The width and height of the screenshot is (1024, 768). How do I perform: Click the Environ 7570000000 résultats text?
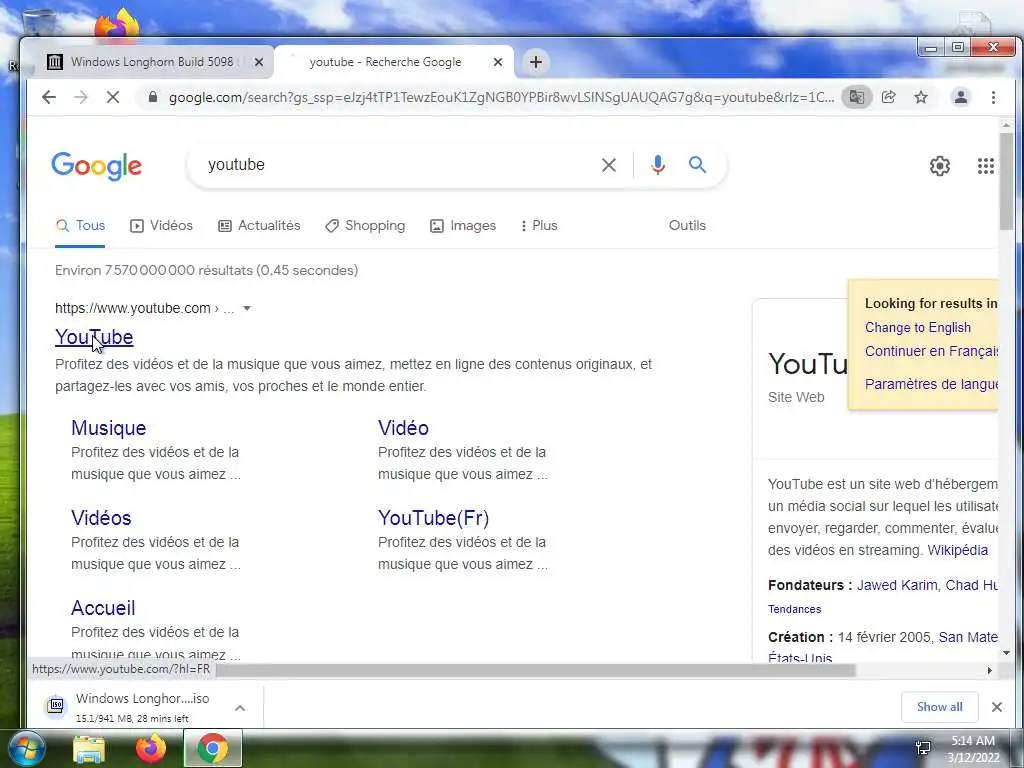[206, 270]
